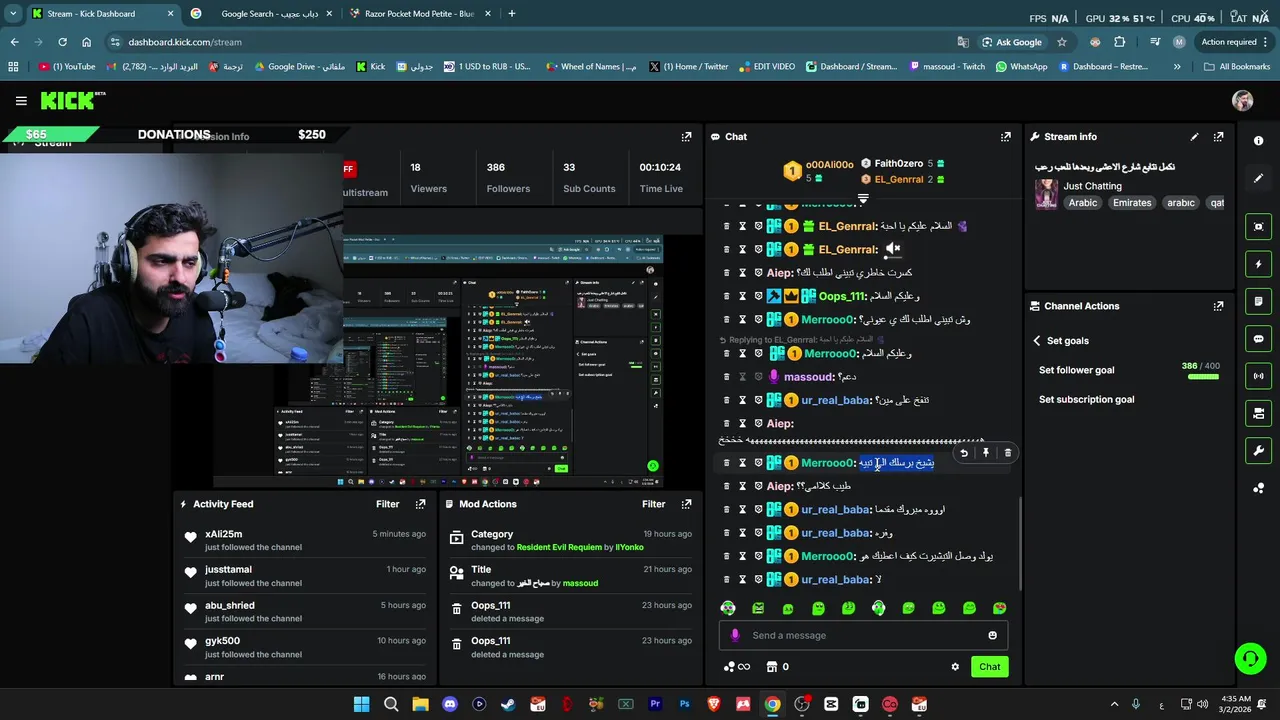
Task: Toggle the lightning bolt activity sidebar icon
Action: [1258, 264]
